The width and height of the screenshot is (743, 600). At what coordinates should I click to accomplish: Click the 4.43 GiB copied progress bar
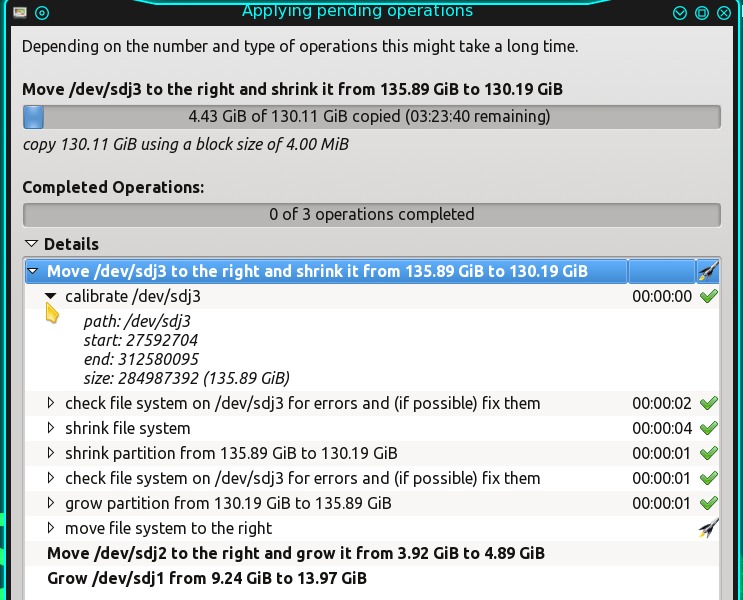[x=372, y=117]
